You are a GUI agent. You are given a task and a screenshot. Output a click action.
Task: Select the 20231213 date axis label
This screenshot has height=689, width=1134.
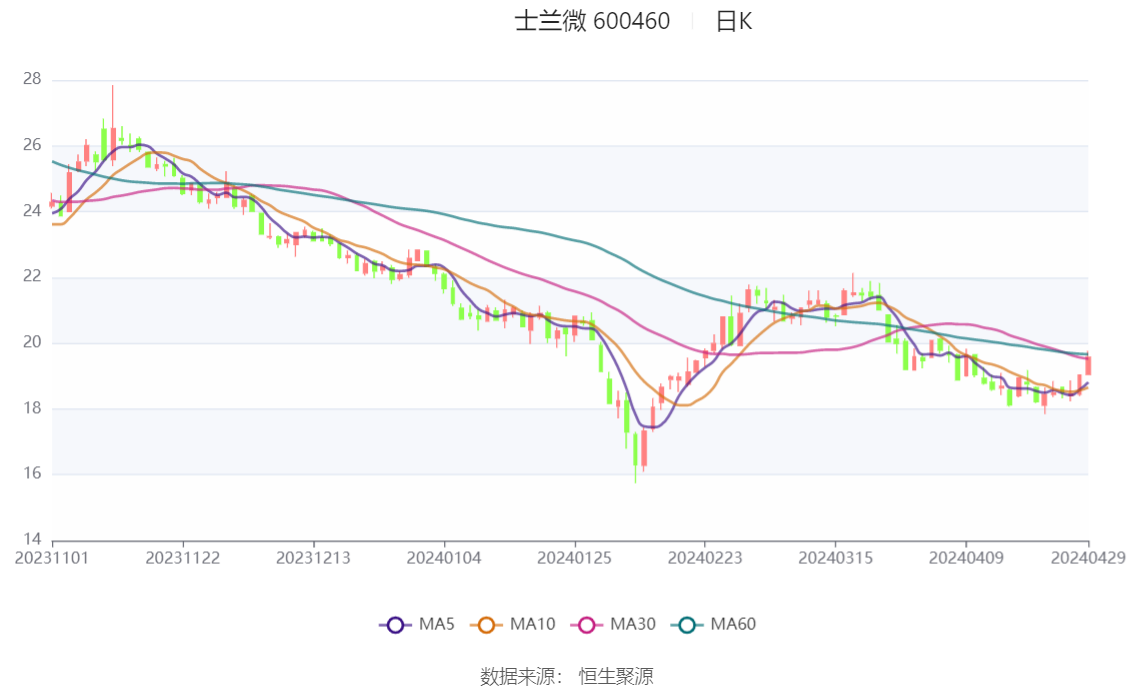[313, 557]
